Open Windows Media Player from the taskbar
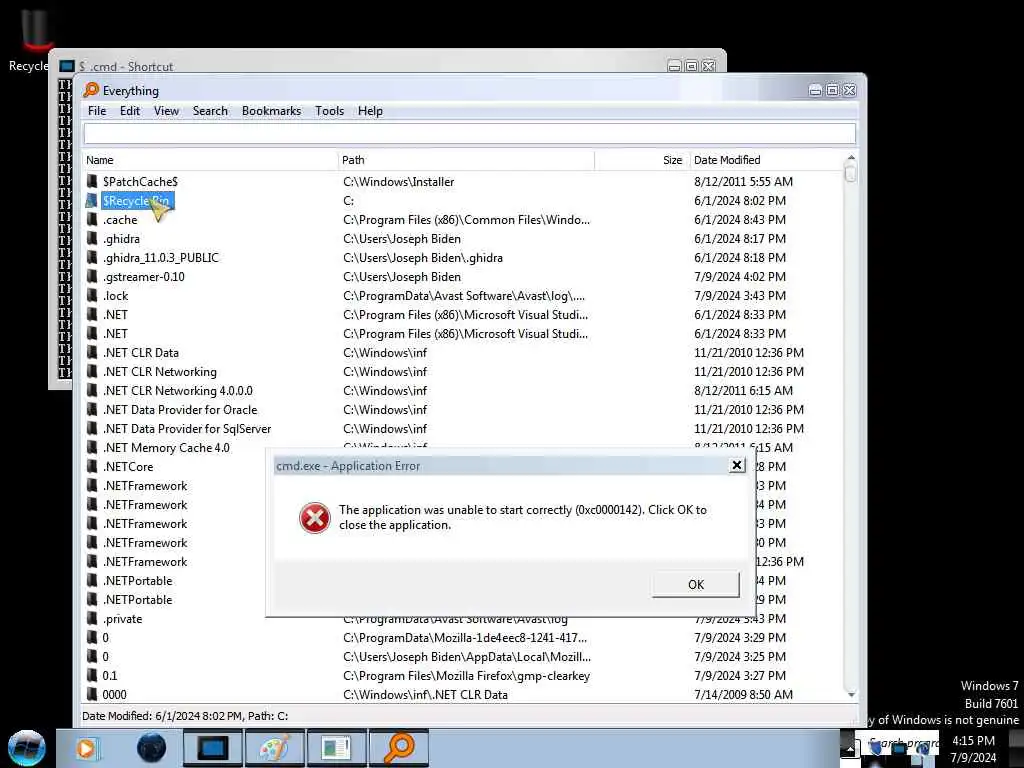Viewport: 1024px width, 768px height. pyautogui.click(x=86, y=748)
